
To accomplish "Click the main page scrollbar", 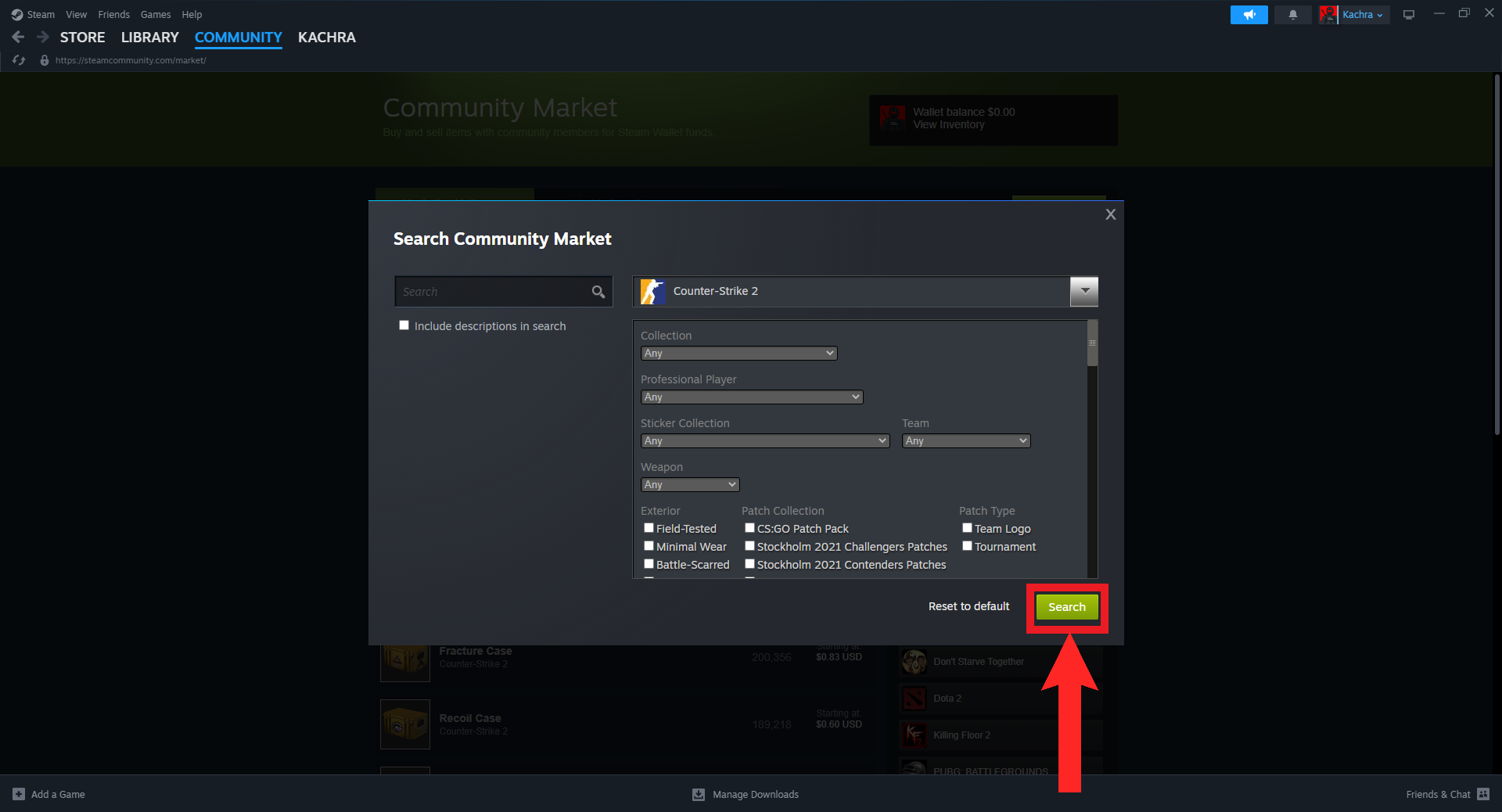I will (x=1497, y=254).
